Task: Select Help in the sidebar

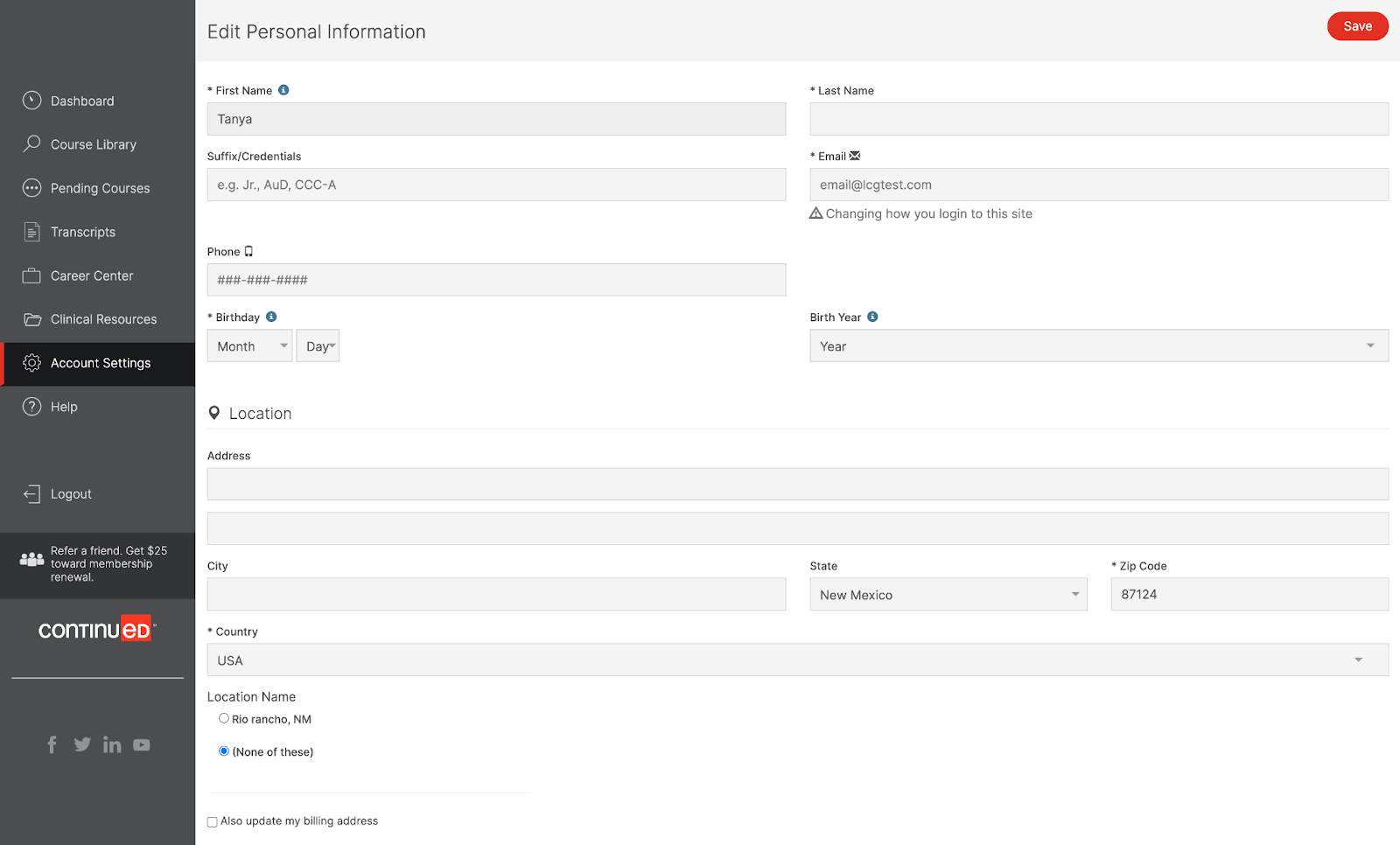Action: point(63,406)
